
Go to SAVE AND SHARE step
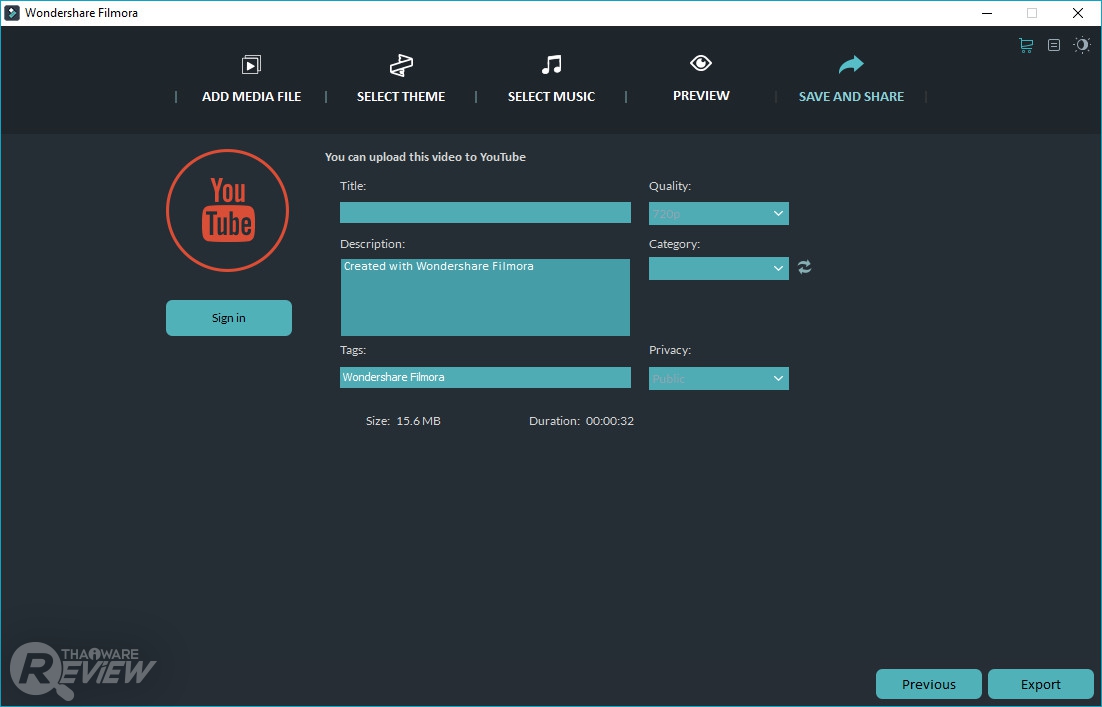coord(851,96)
